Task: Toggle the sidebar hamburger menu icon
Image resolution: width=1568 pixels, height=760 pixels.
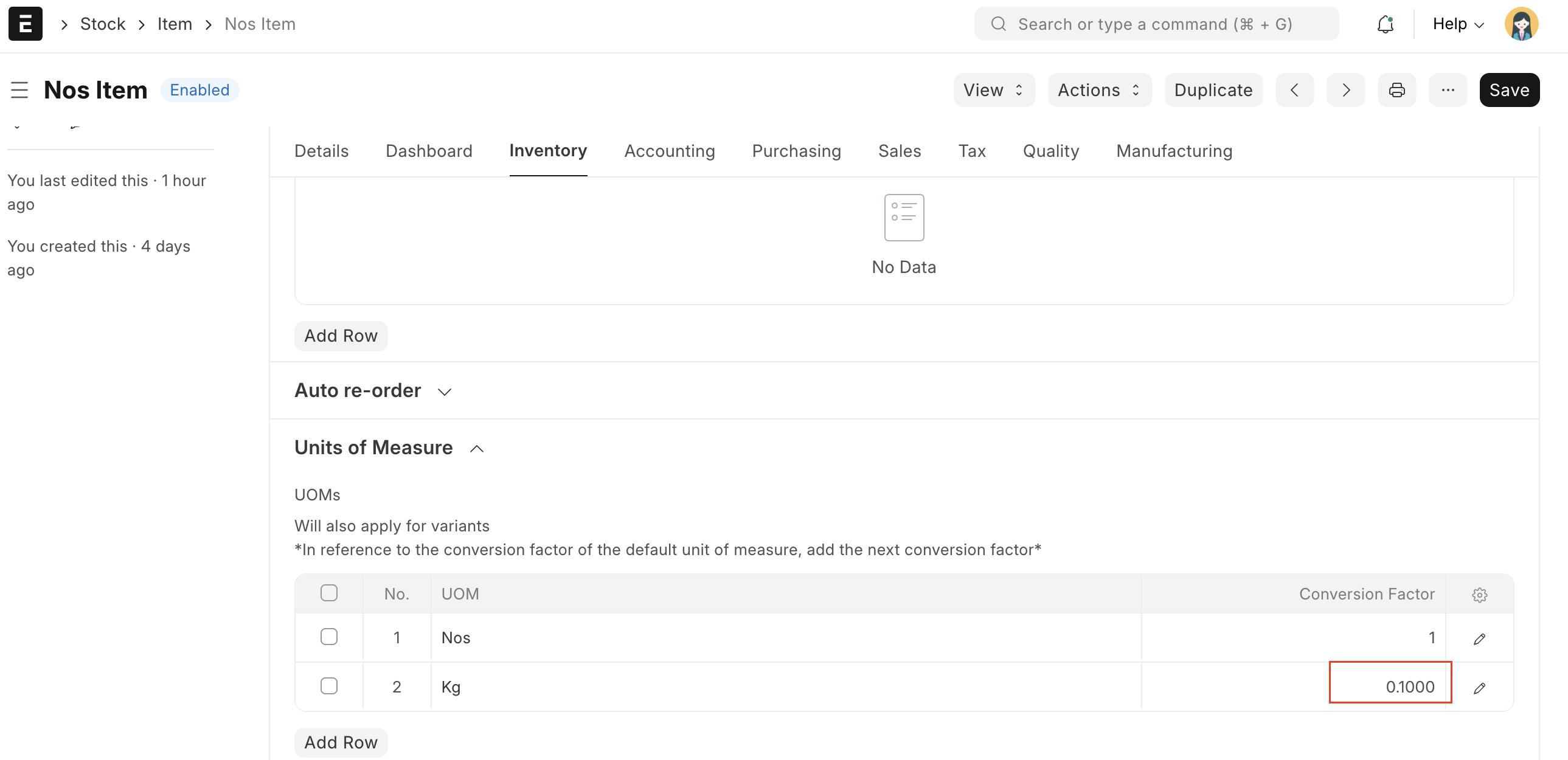Action: [x=19, y=90]
